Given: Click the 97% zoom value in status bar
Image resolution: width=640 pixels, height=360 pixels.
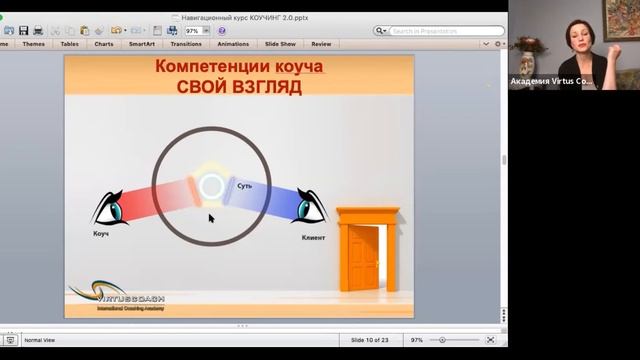Looking at the screenshot, I should (417, 340).
